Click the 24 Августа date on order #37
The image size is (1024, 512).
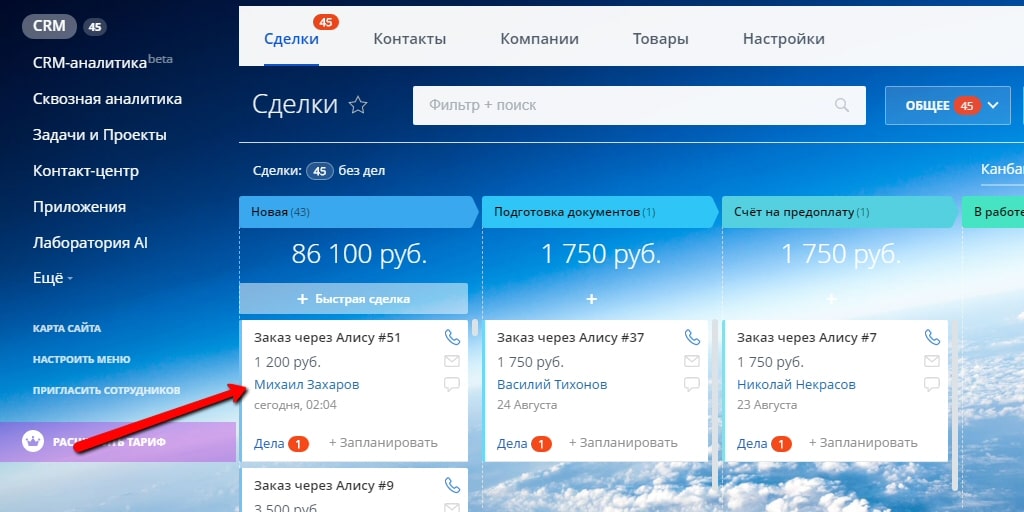point(527,405)
